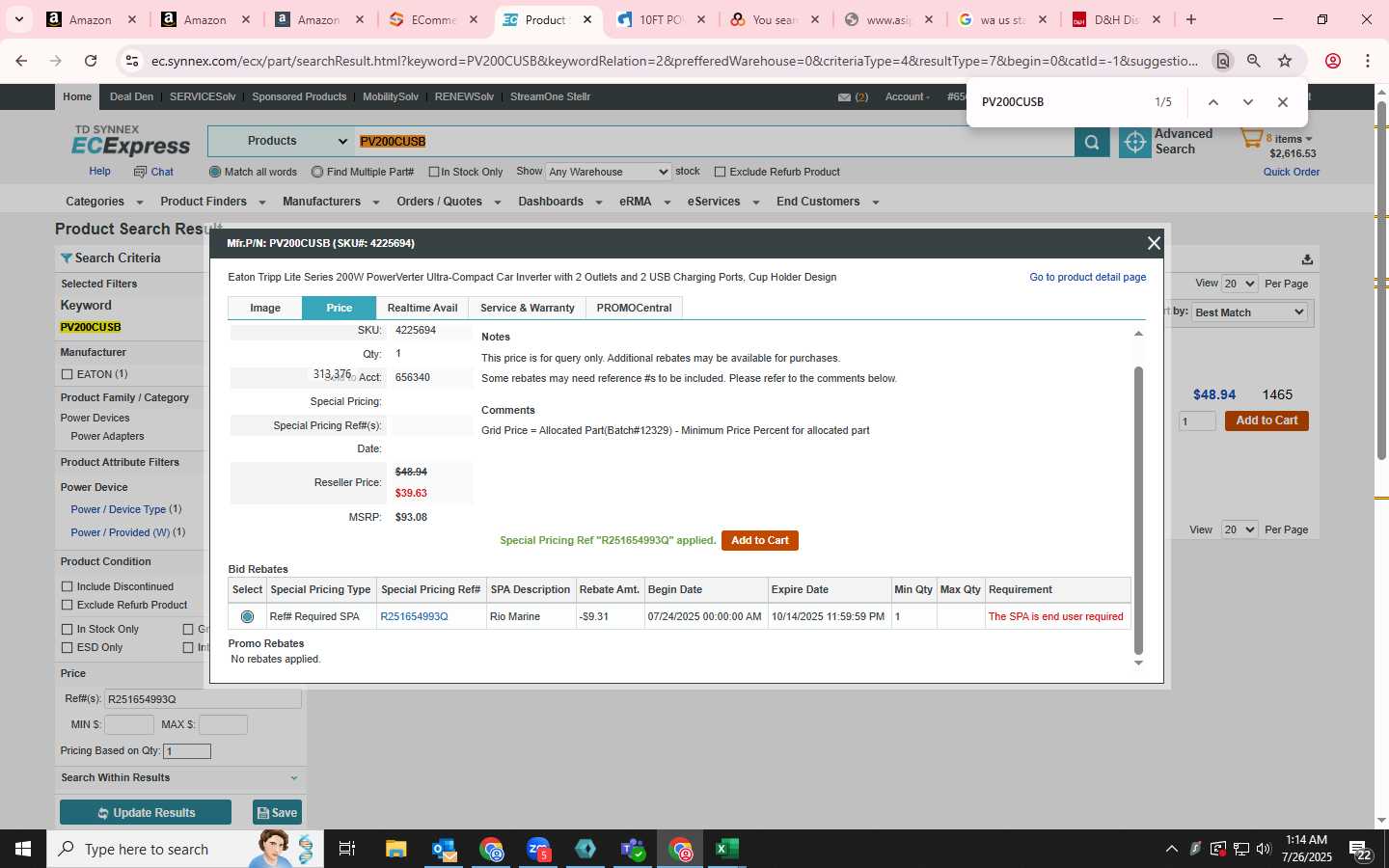Open Advanced Search crosshair icon
Viewport: 1389px width, 868px height.
[x=1134, y=142]
